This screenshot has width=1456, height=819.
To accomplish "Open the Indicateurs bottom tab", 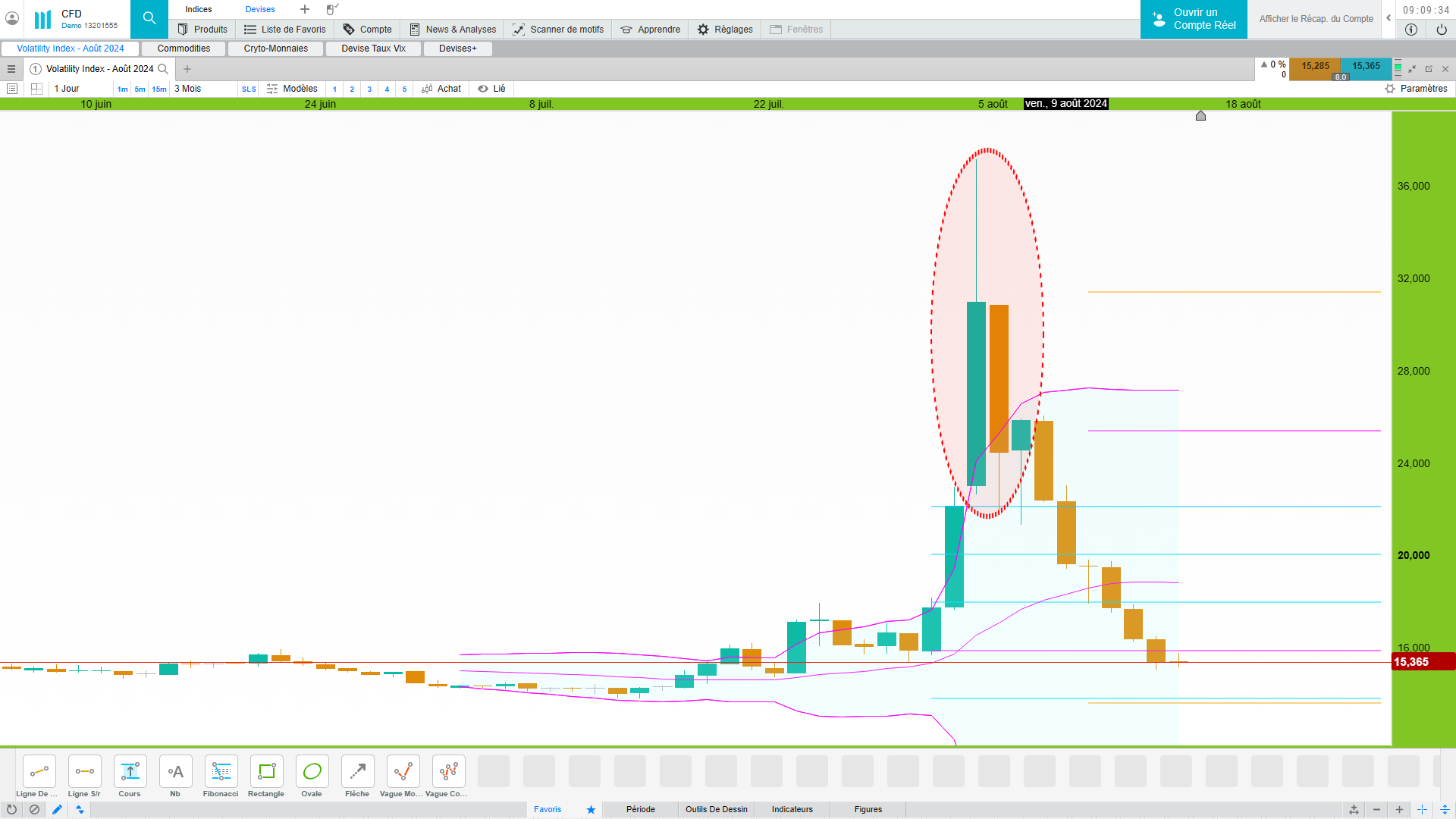I will click(x=792, y=809).
